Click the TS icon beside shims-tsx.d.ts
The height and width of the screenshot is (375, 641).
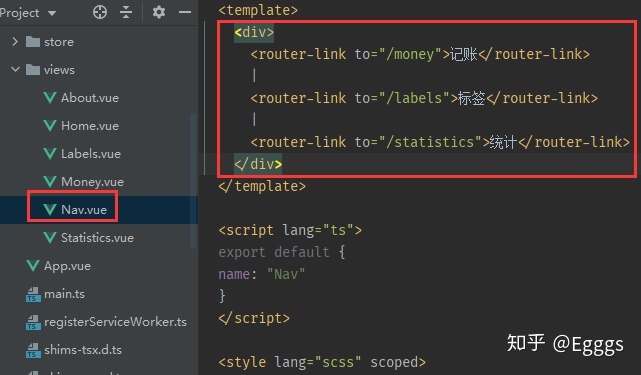33,350
